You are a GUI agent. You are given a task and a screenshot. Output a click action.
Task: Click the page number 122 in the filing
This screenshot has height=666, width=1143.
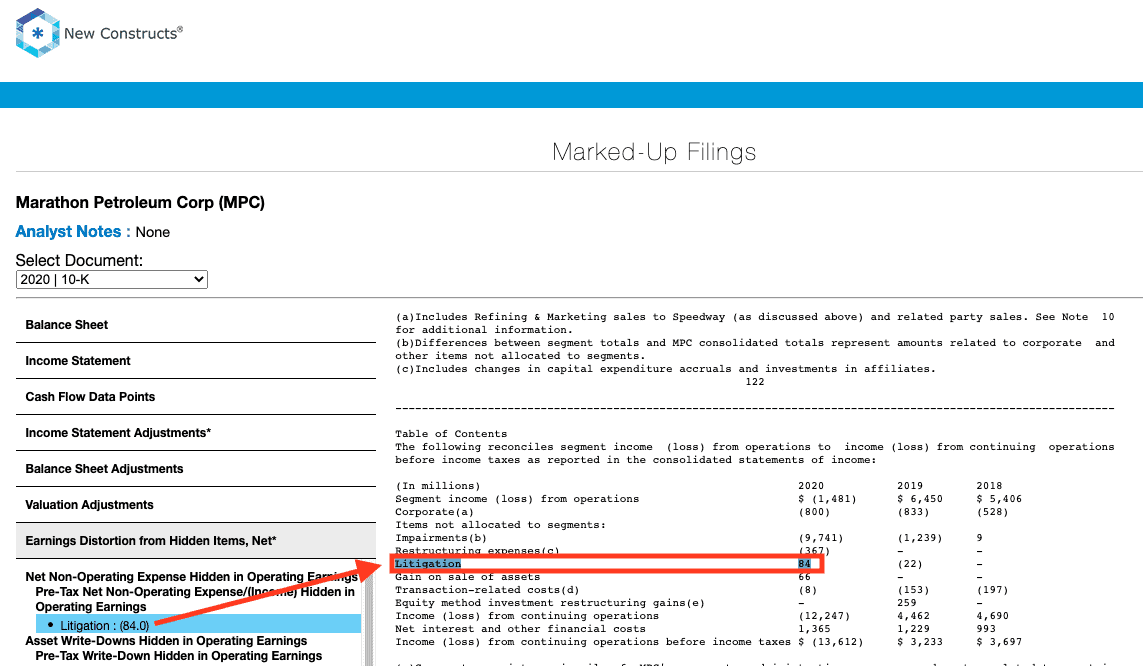pos(754,382)
